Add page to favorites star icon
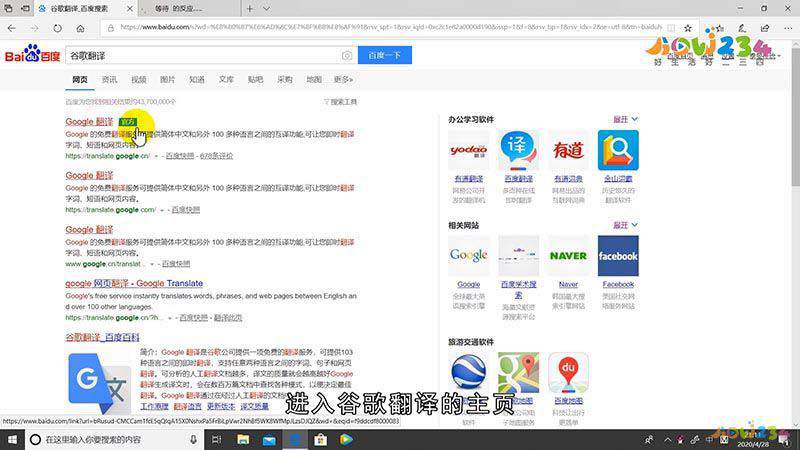Viewport: 800px width, 450px height. 688,28
